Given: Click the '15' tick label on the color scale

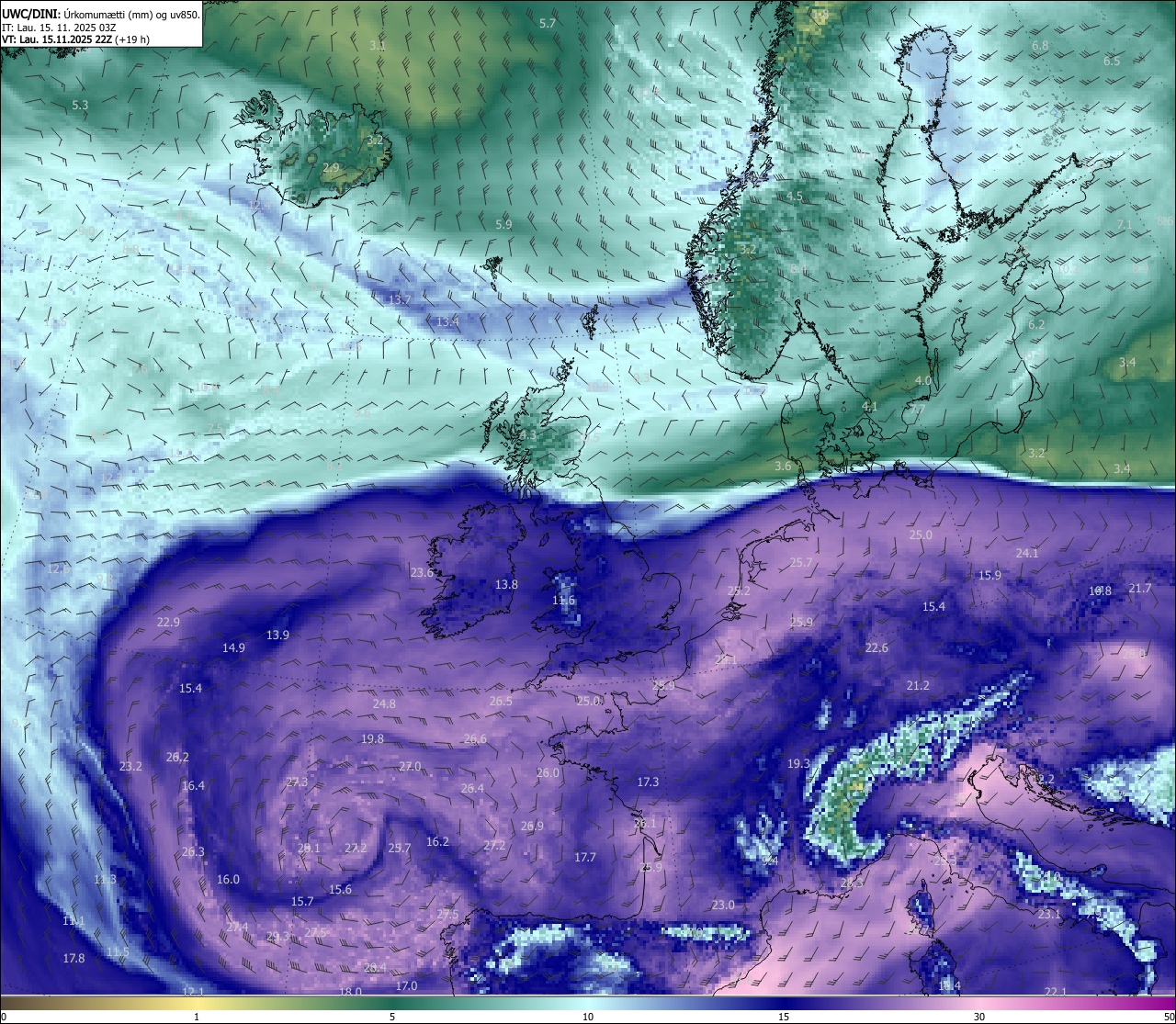Looking at the screenshot, I should click(x=783, y=1017).
